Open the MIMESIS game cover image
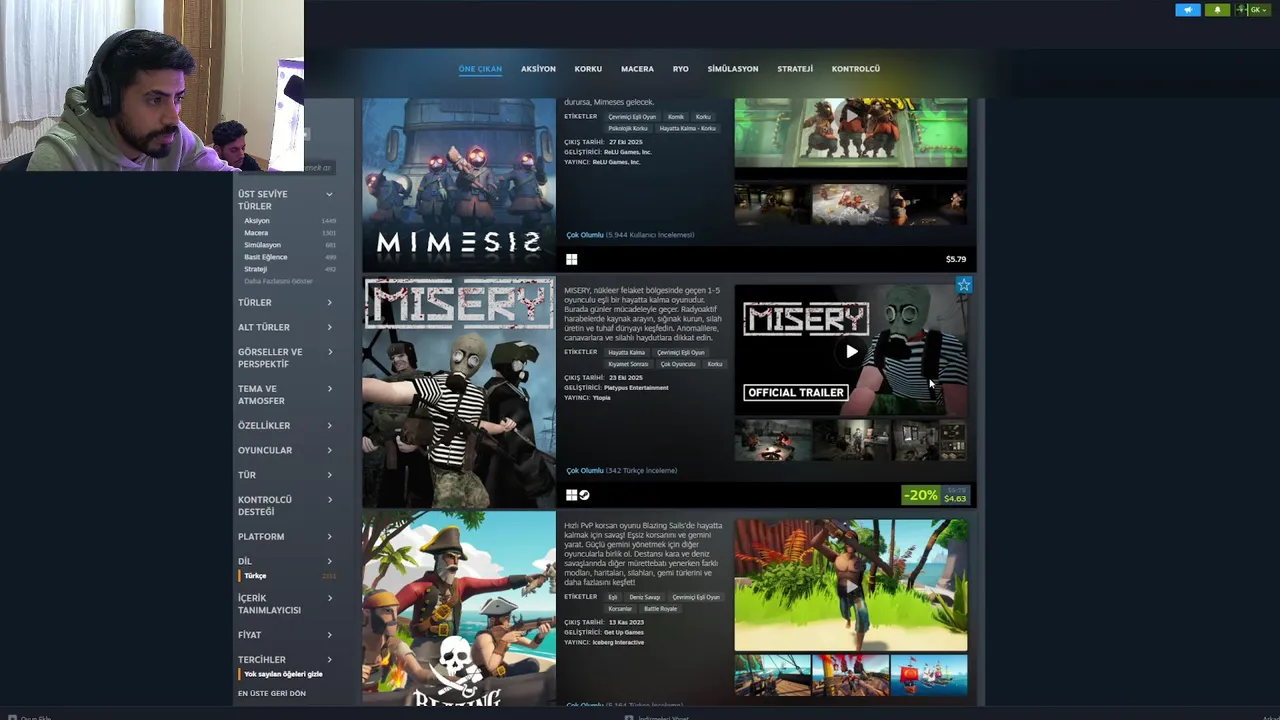Image resolution: width=1280 pixels, height=720 pixels. pyautogui.click(x=459, y=185)
